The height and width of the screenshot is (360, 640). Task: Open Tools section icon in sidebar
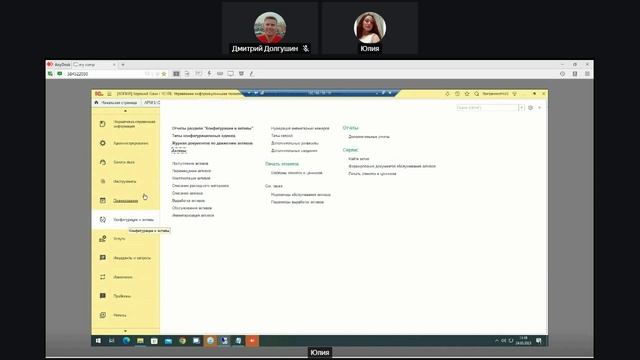[x=102, y=181]
